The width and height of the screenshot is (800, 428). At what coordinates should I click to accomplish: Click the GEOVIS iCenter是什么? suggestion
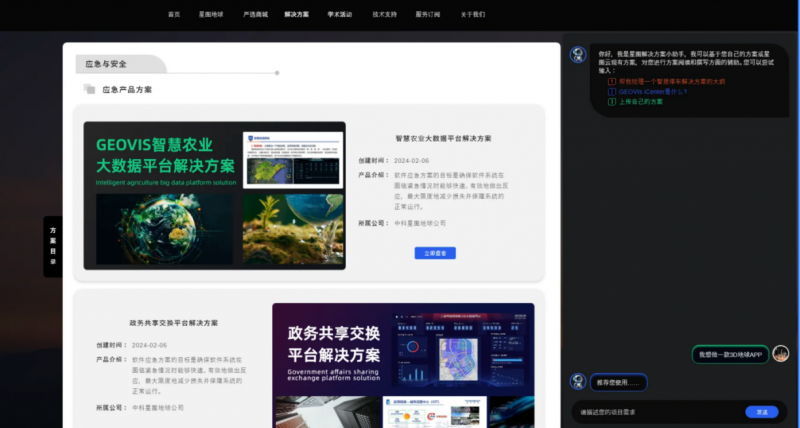coord(653,92)
